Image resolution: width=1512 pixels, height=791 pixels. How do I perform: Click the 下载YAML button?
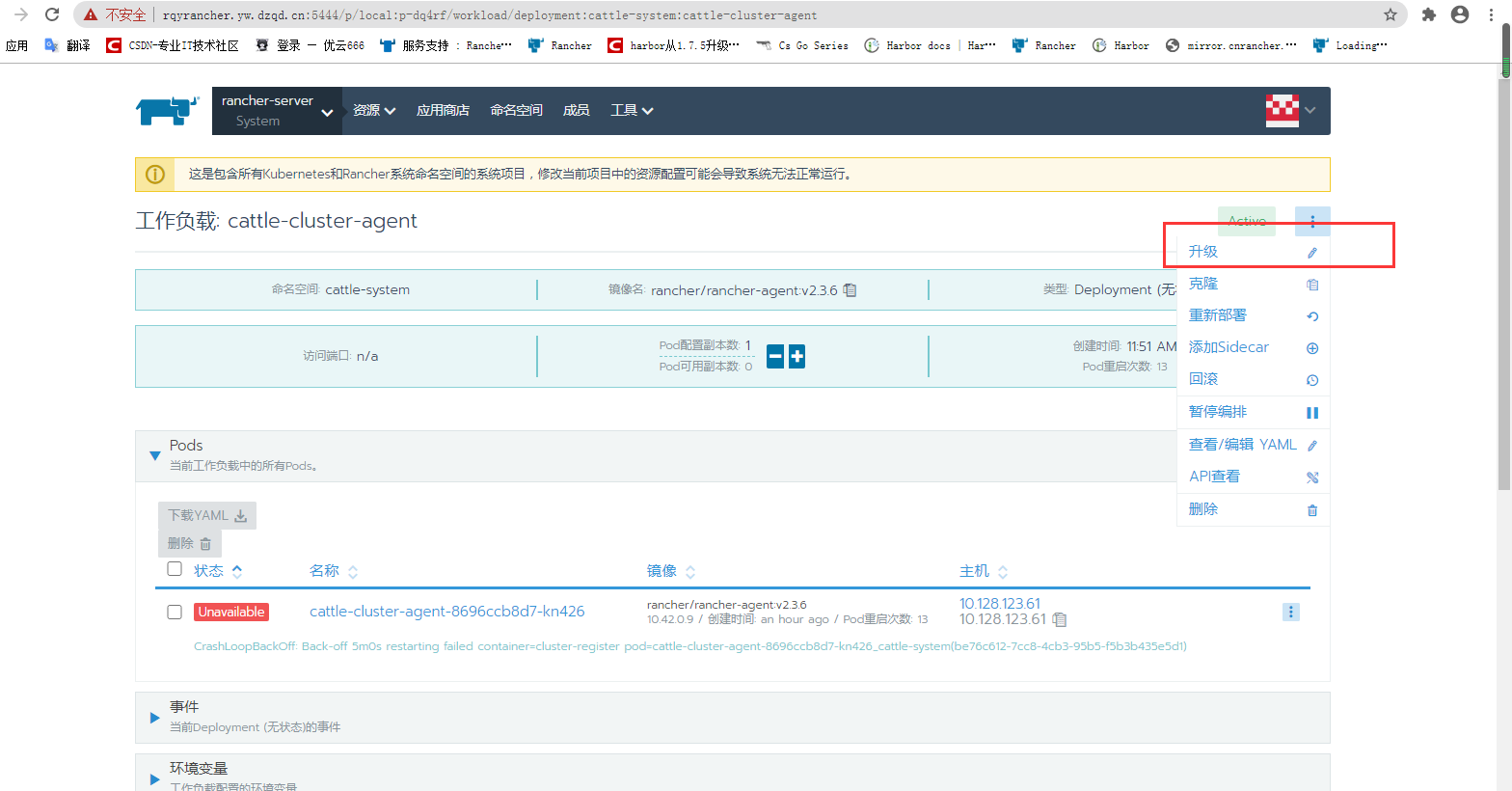click(x=207, y=516)
